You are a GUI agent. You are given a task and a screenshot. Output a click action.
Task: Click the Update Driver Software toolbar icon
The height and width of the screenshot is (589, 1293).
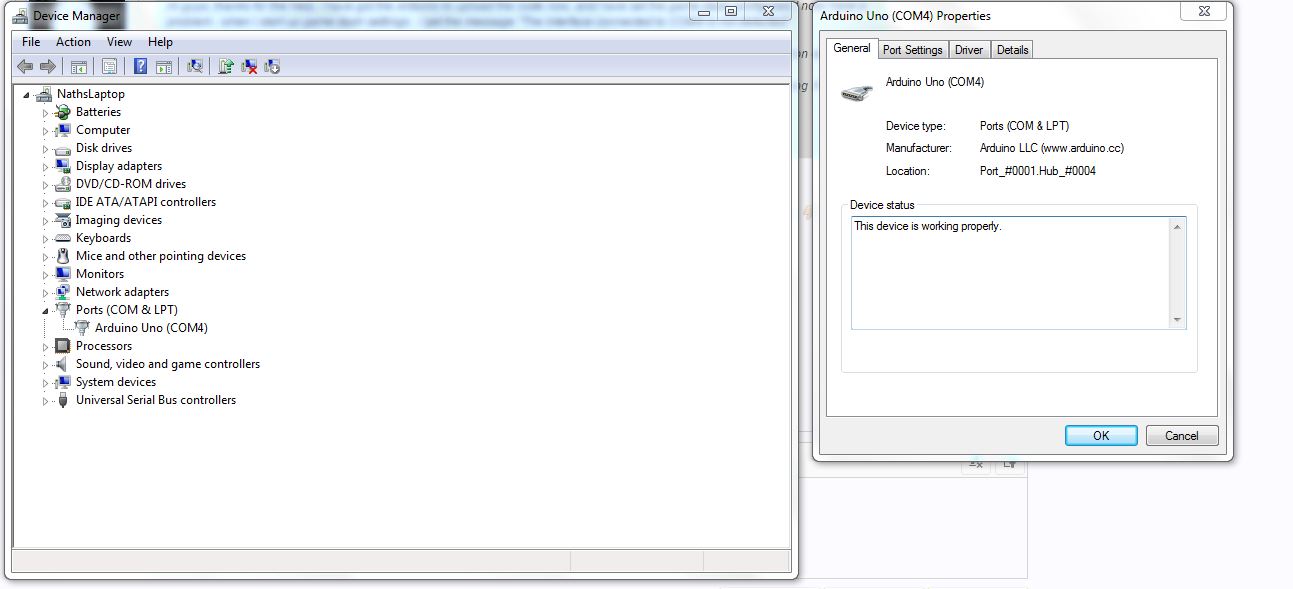coord(226,66)
